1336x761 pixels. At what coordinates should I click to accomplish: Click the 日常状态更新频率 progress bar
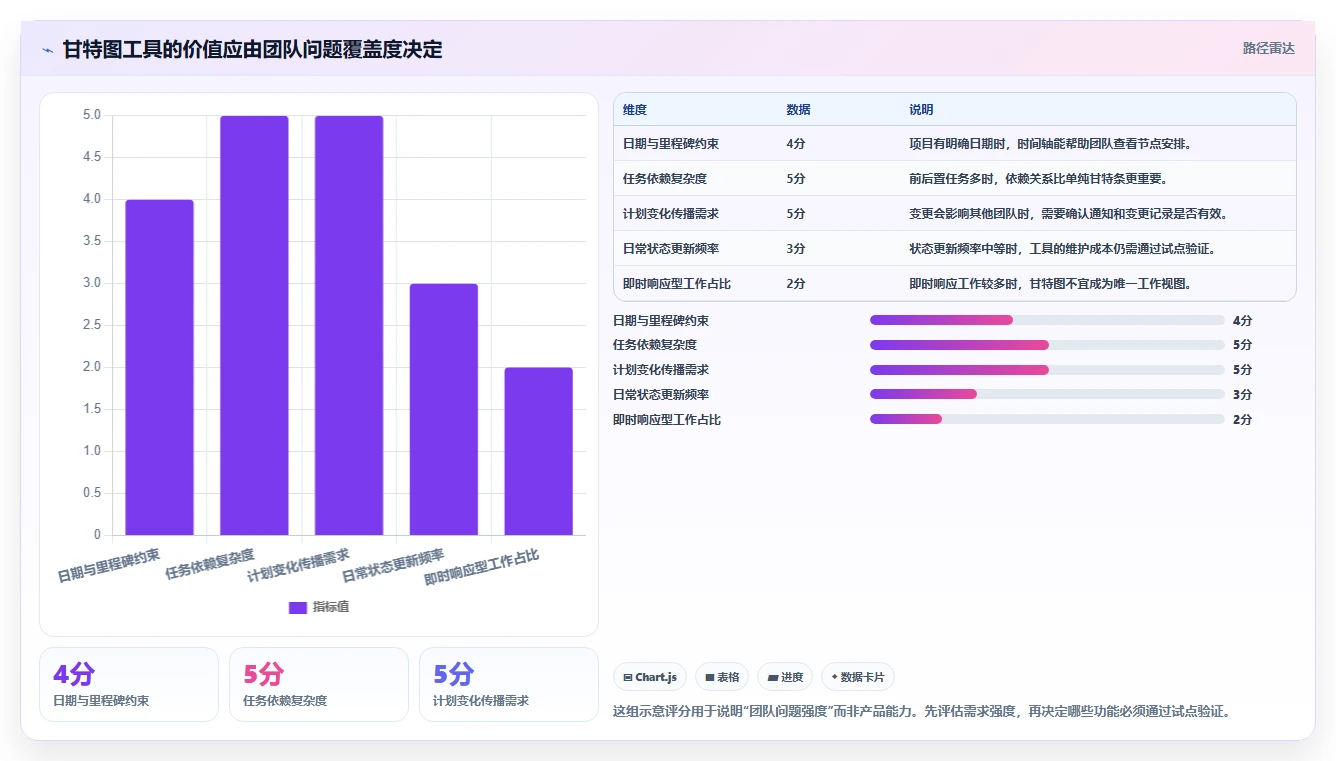click(x=1047, y=395)
